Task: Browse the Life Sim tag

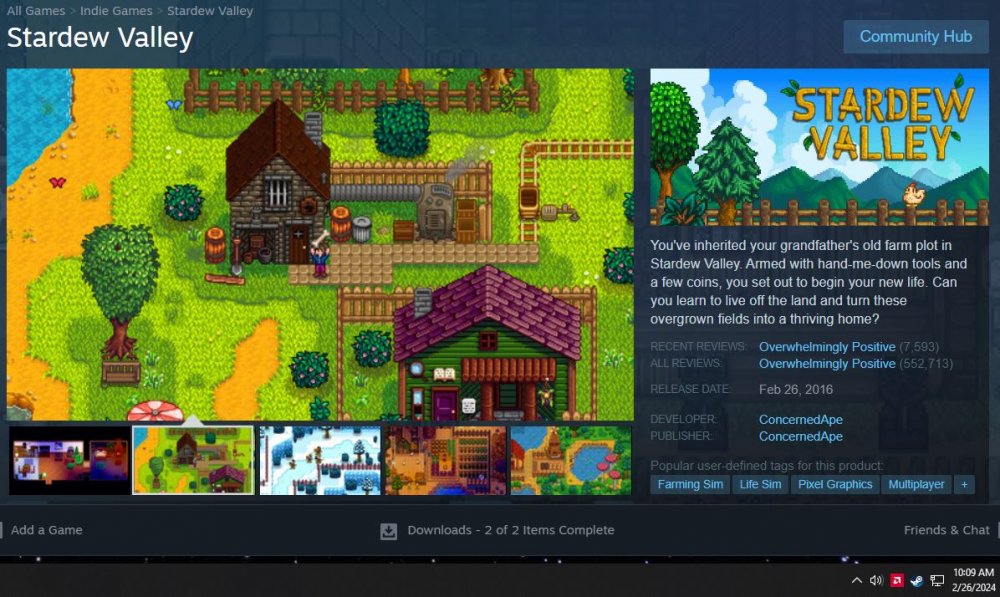Action: tap(760, 484)
